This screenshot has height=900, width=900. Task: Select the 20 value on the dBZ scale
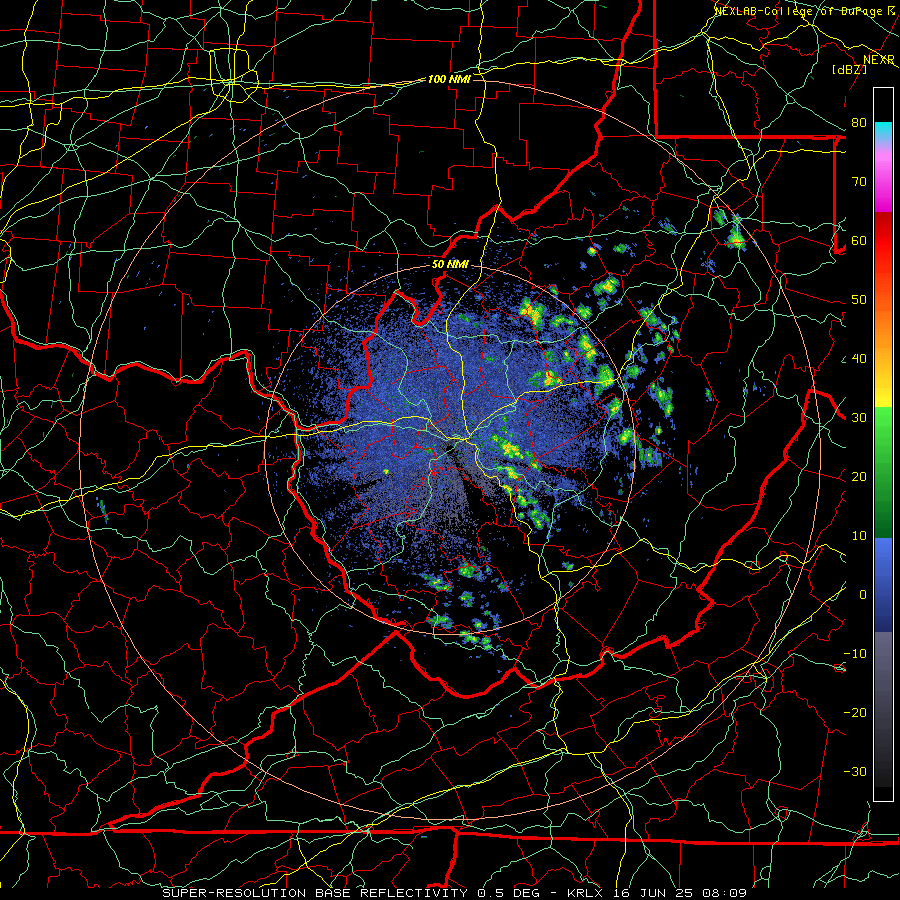859,476
